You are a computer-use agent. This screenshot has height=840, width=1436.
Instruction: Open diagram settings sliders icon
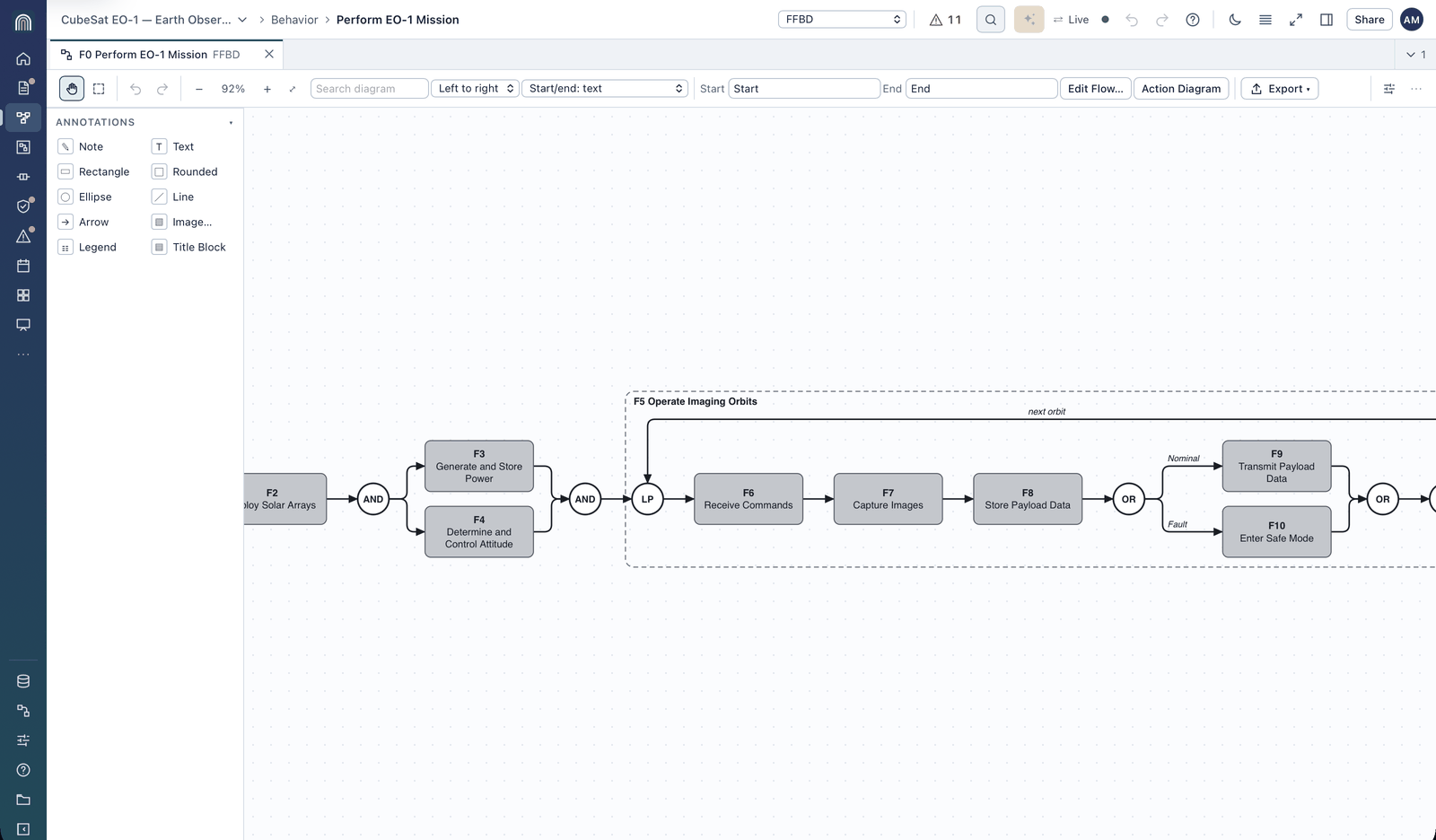[x=1389, y=89]
